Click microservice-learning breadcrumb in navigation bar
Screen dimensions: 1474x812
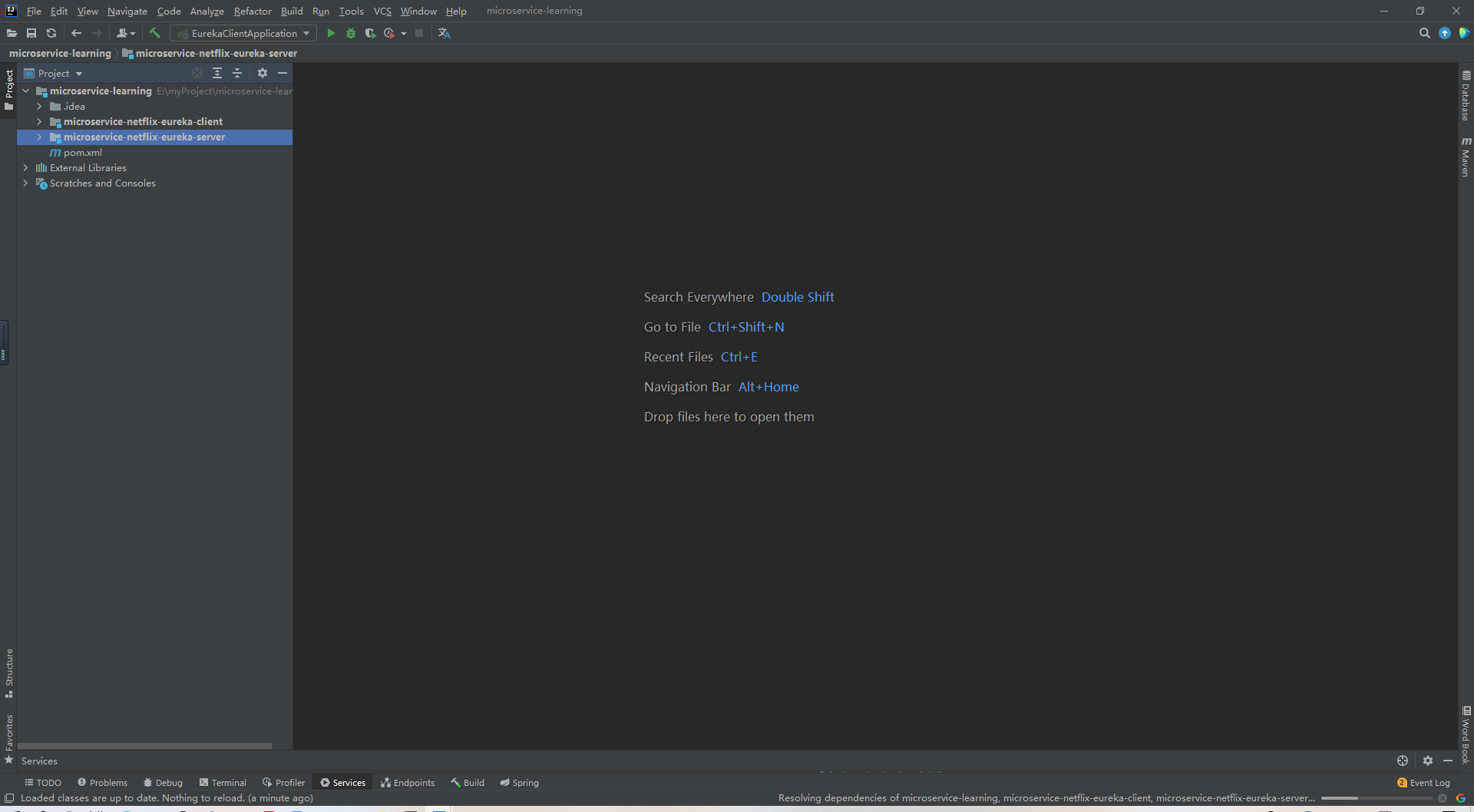[60, 53]
